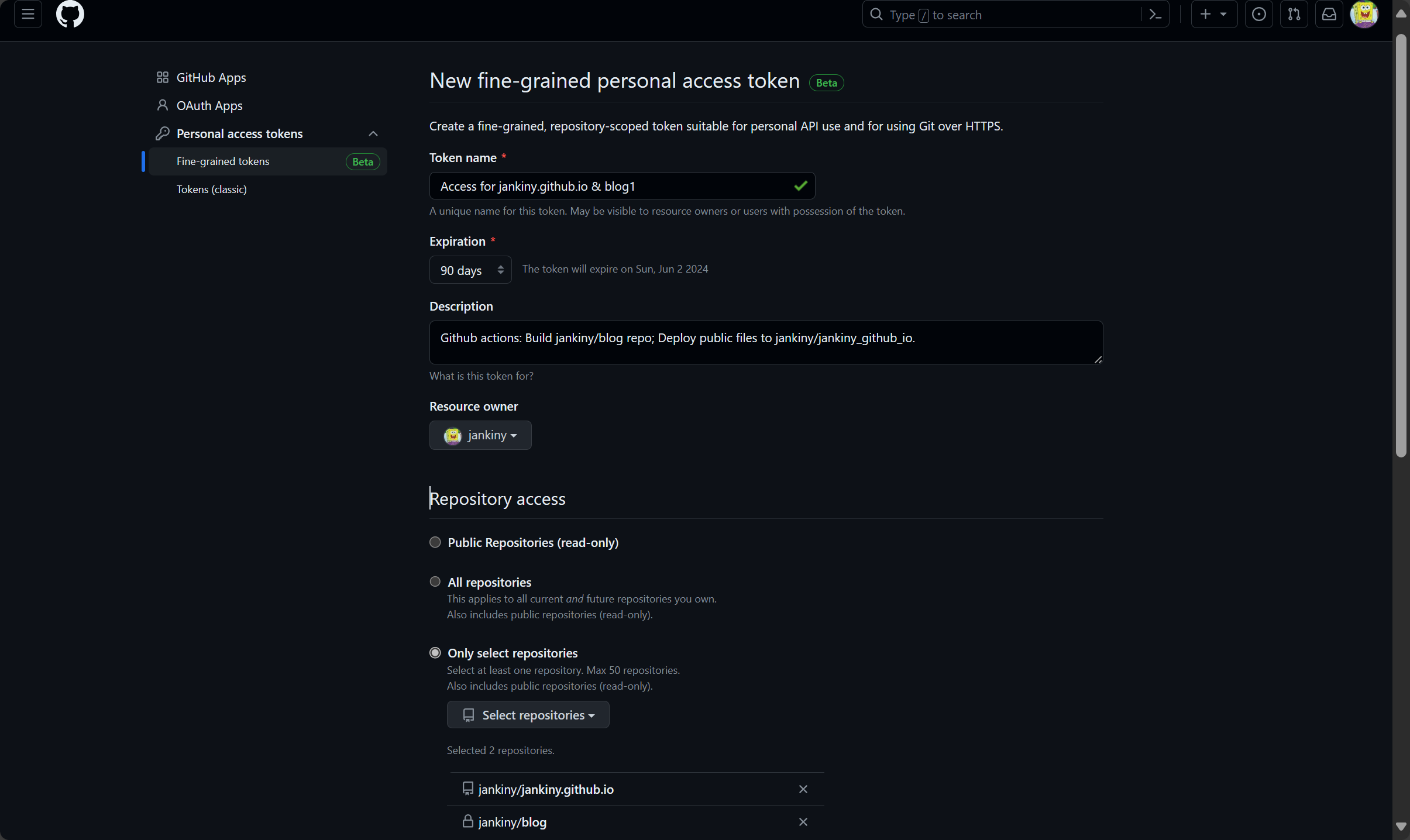Open the jankiny resource owner dropdown
The width and height of the screenshot is (1410, 840).
pyautogui.click(x=480, y=435)
